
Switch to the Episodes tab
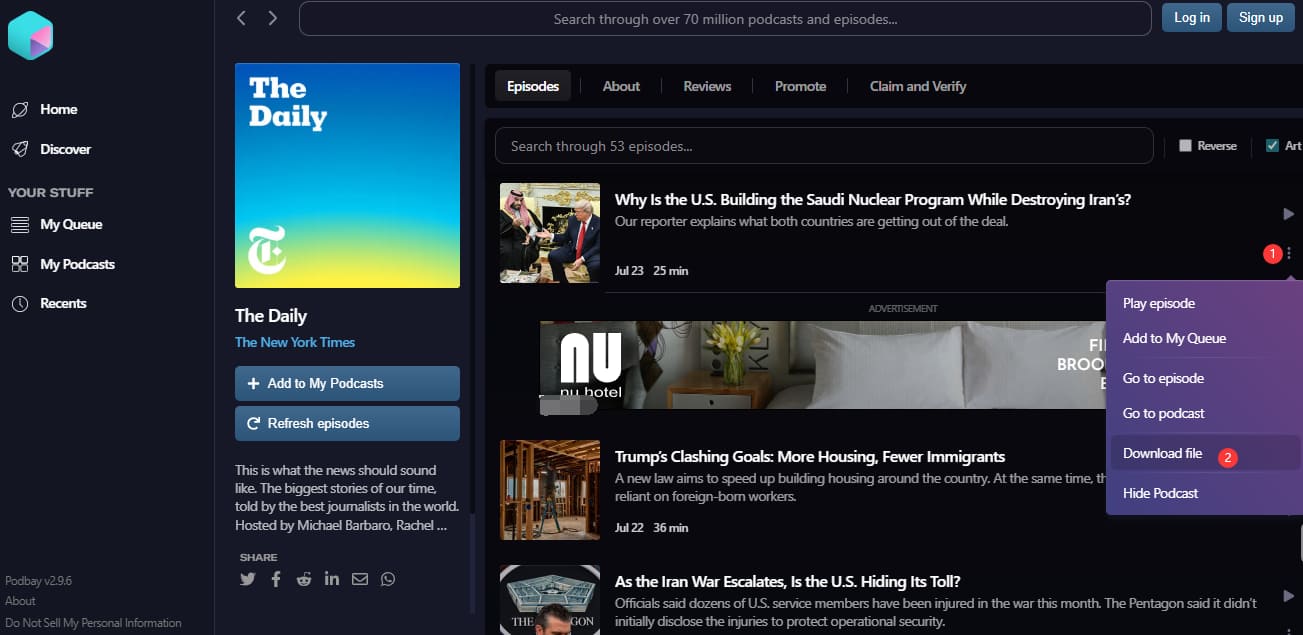point(533,86)
